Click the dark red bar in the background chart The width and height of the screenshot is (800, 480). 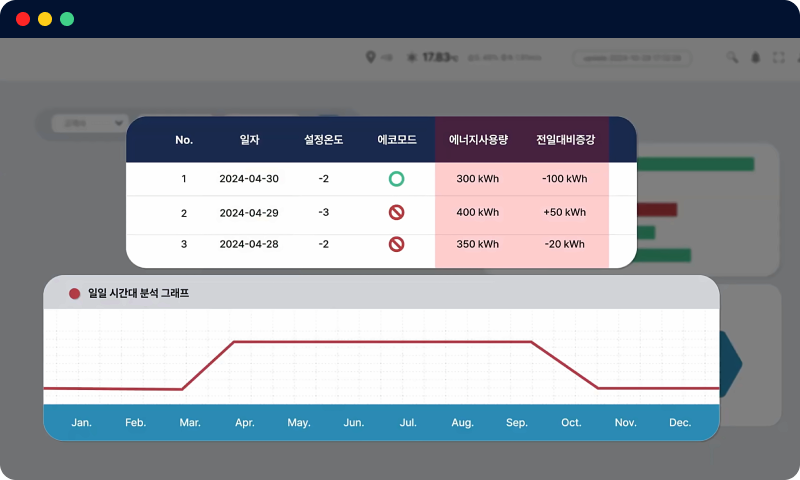[x=657, y=210]
